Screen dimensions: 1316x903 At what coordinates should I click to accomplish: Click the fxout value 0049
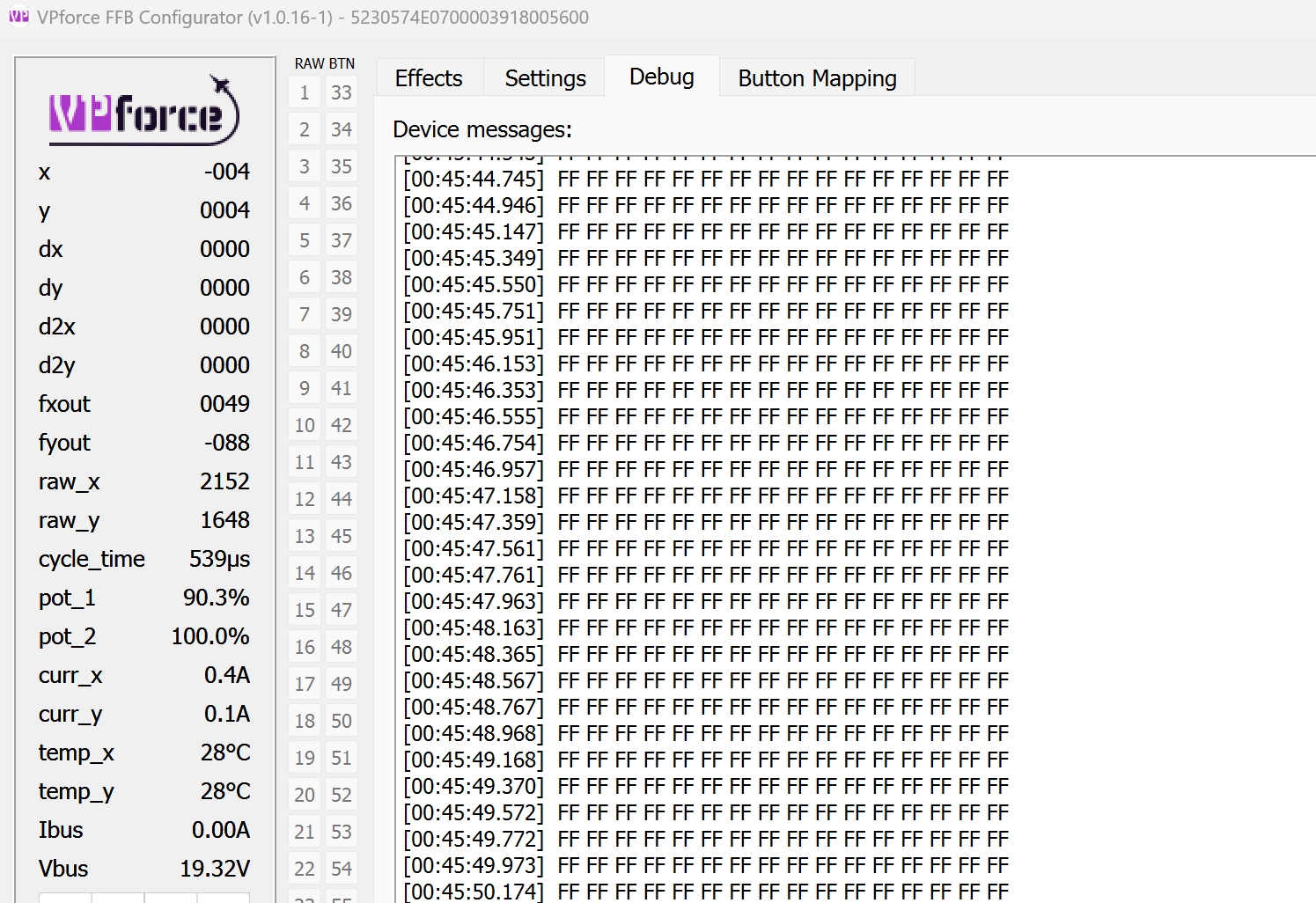click(x=224, y=404)
